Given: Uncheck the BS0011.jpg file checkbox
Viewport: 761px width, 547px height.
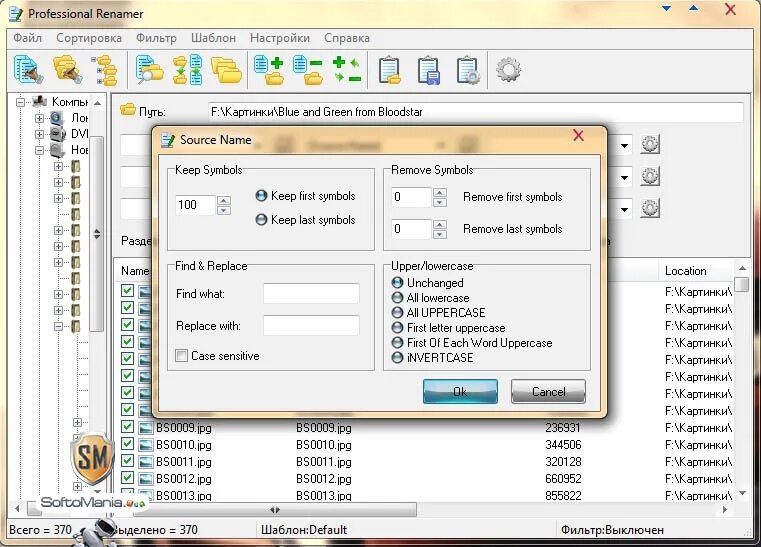Looking at the screenshot, I should [127, 461].
